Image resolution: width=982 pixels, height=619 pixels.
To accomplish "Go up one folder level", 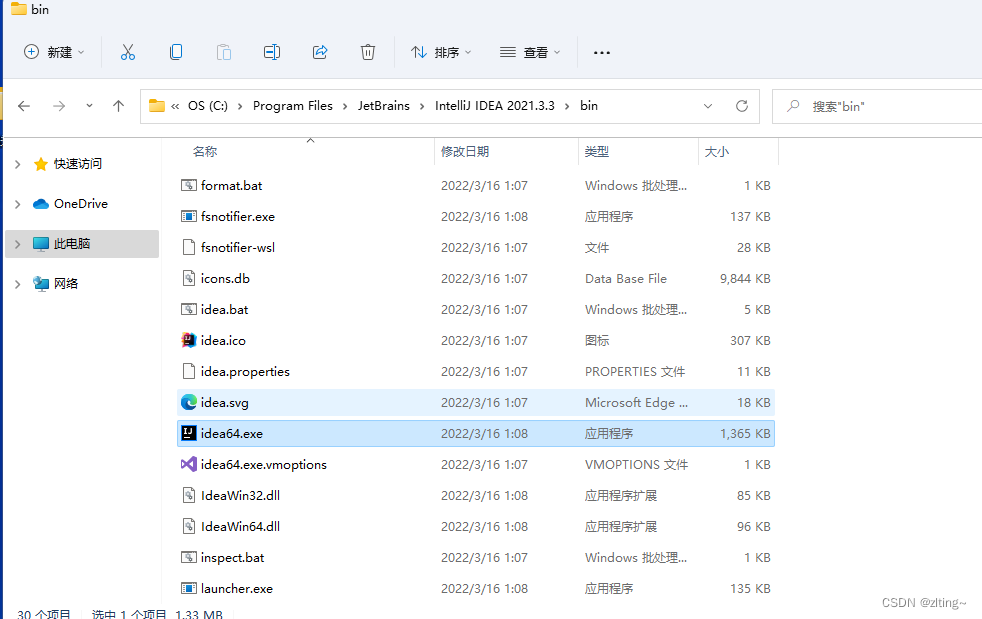I will (118, 106).
